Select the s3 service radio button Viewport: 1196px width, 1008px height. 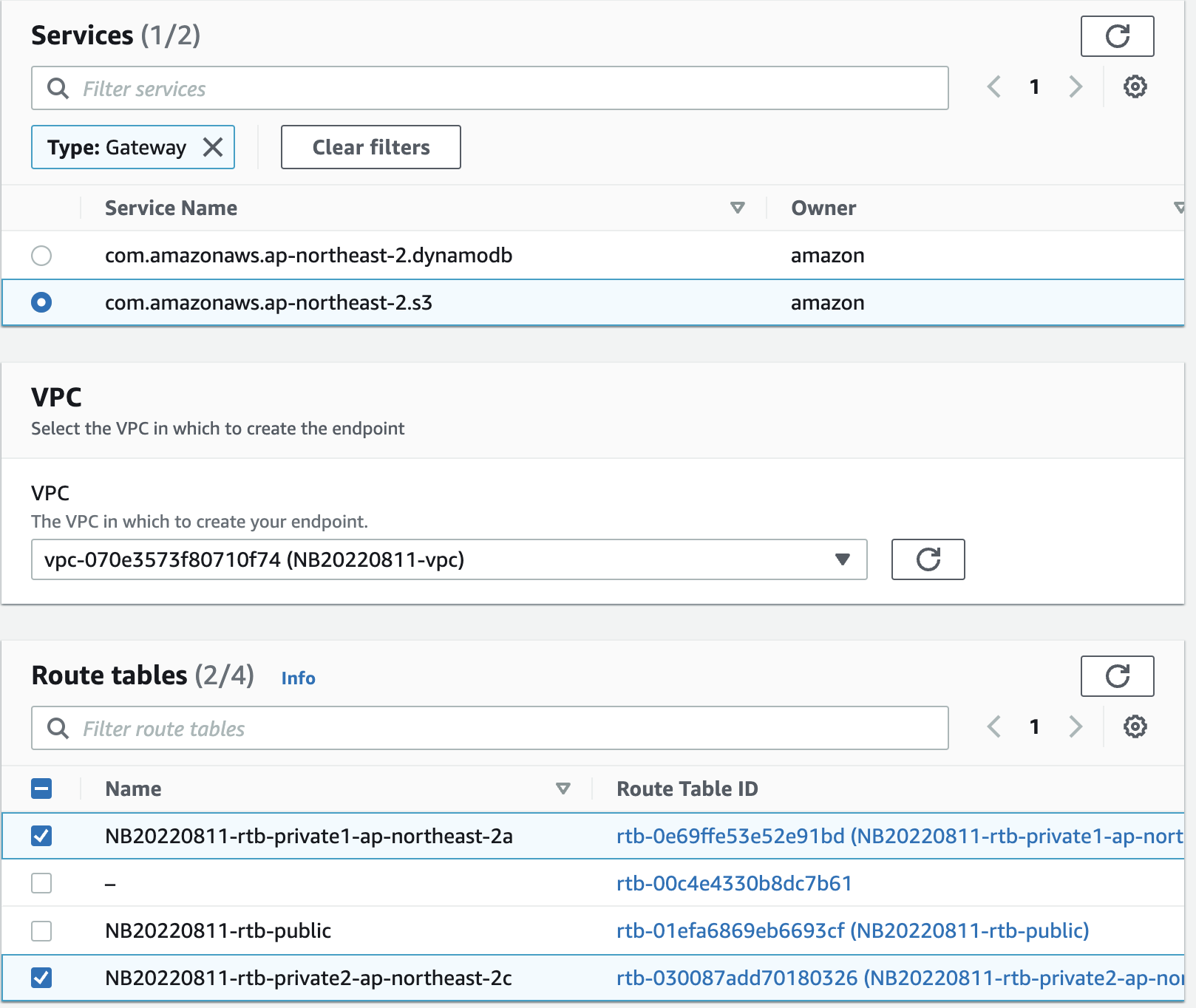point(41,303)
